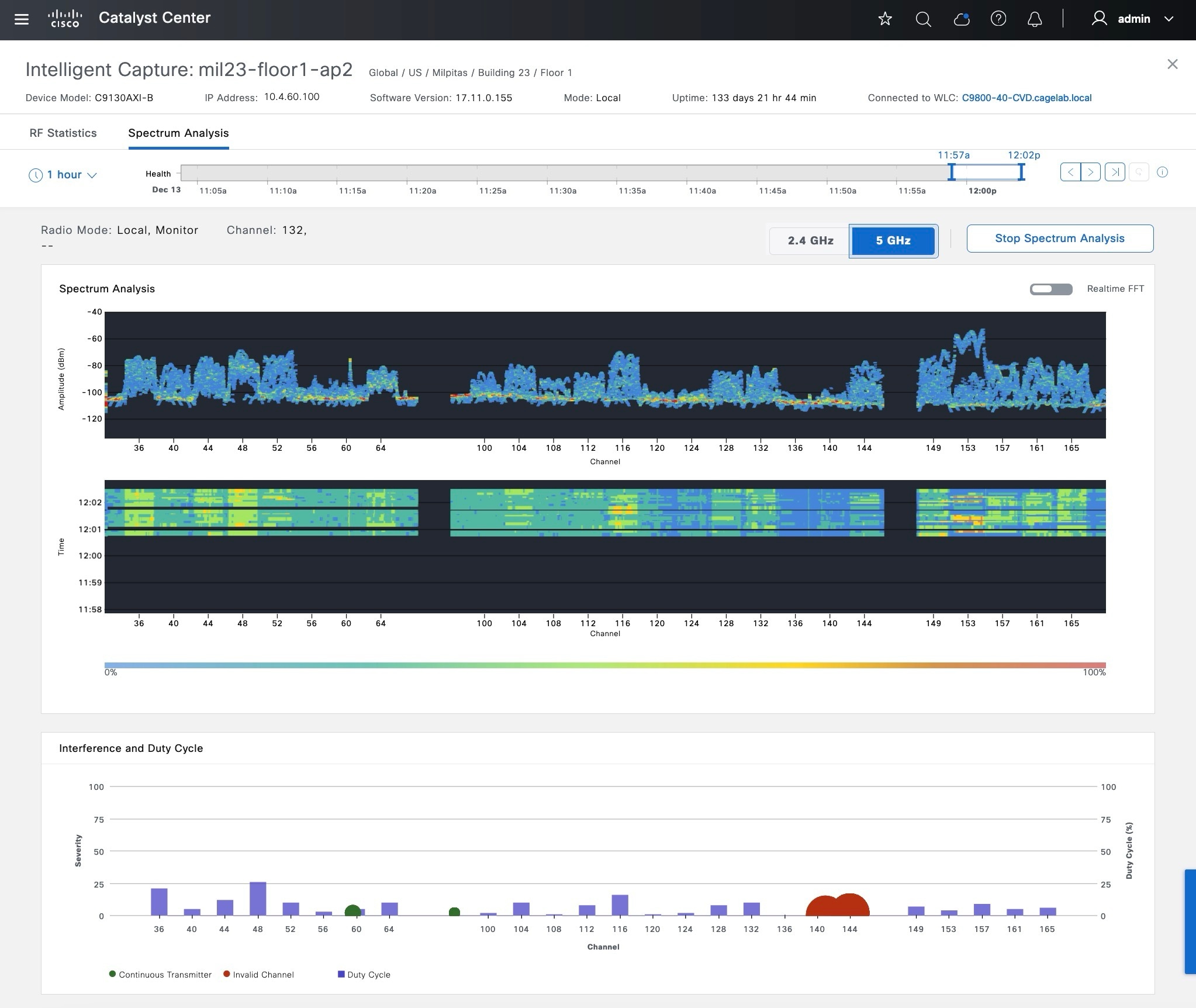Click Stop Spectrum Analysis button
Image resolution: width=1196 pixels, height=1008 pixels.
tap(1059, 239)
